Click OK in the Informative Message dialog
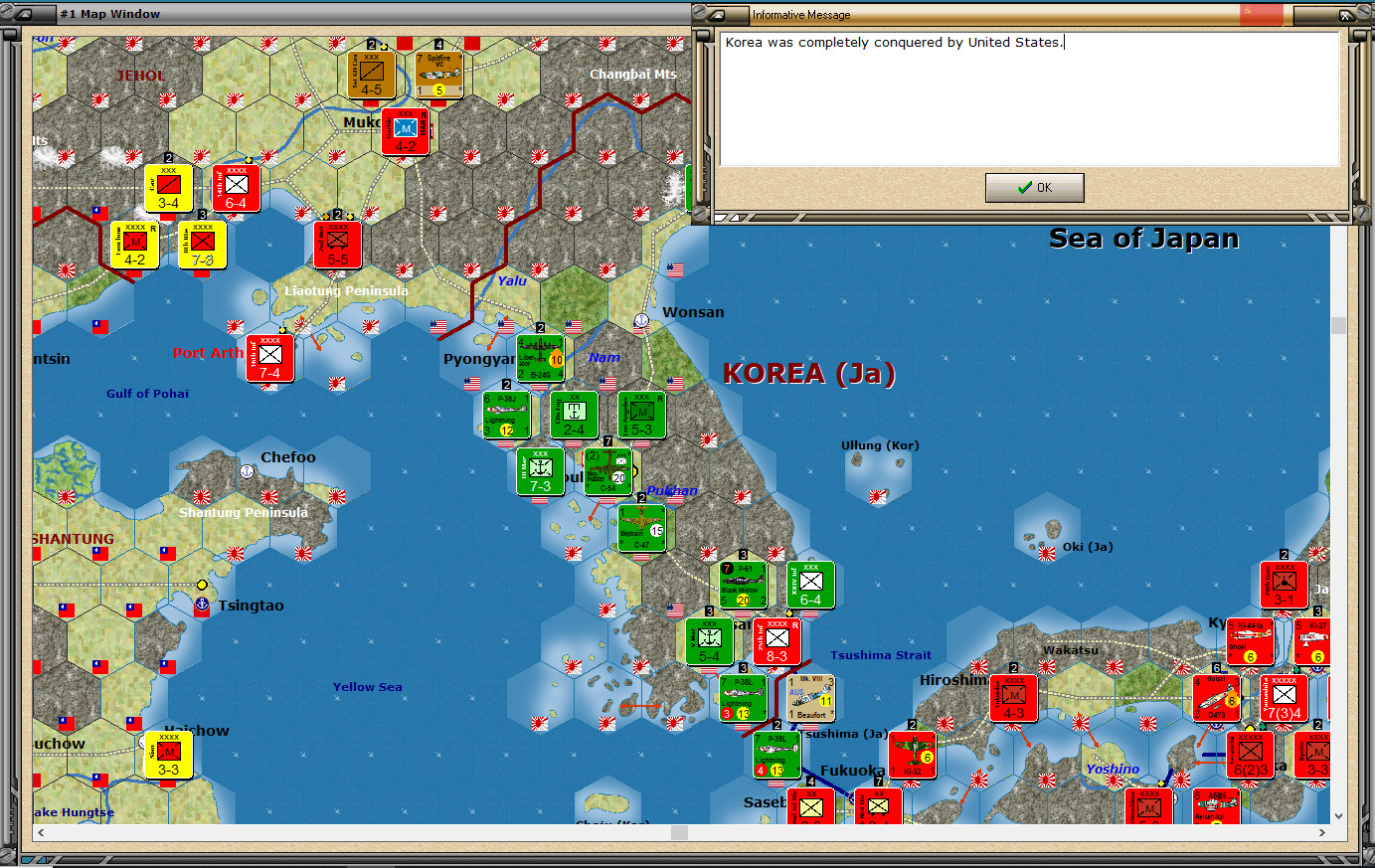The height and width of the screenshot is (868, 1375). (x=1034, y=187)
